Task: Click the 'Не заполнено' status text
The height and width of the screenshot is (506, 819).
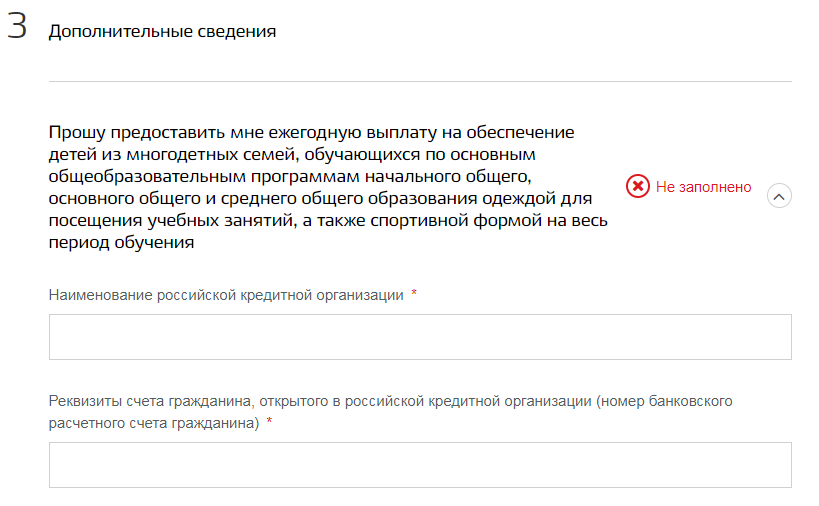Action: pyautogui.click(x=704, y=187)
